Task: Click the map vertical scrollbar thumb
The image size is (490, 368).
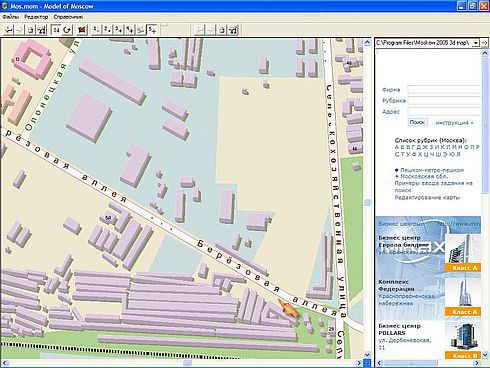Action: (367, 202)
